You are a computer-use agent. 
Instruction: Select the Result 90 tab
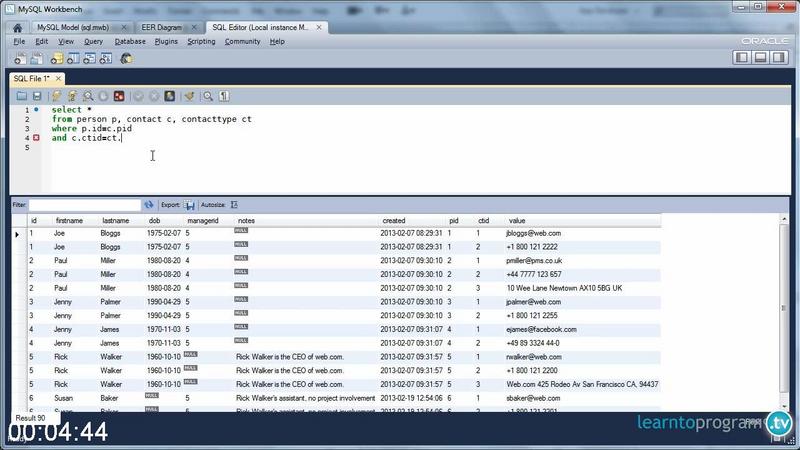[30, 418]
